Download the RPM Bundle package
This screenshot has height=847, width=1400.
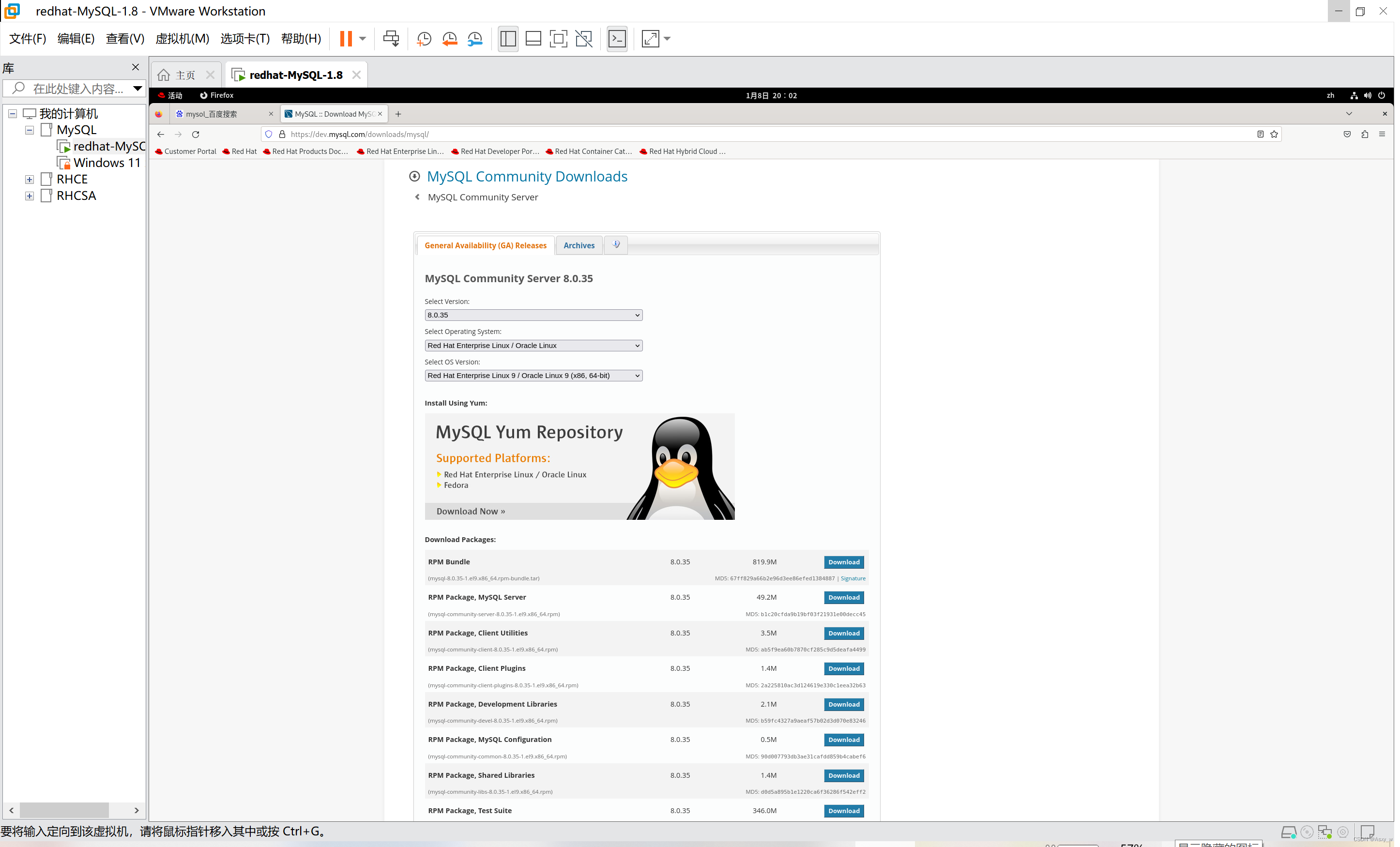(x=844, y=562)
